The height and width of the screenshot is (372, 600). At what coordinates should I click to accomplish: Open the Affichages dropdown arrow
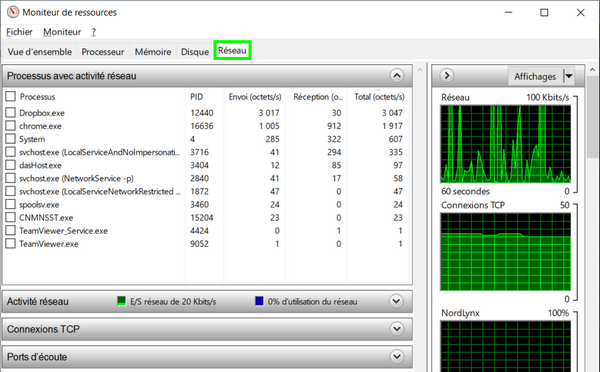[569, 76]
